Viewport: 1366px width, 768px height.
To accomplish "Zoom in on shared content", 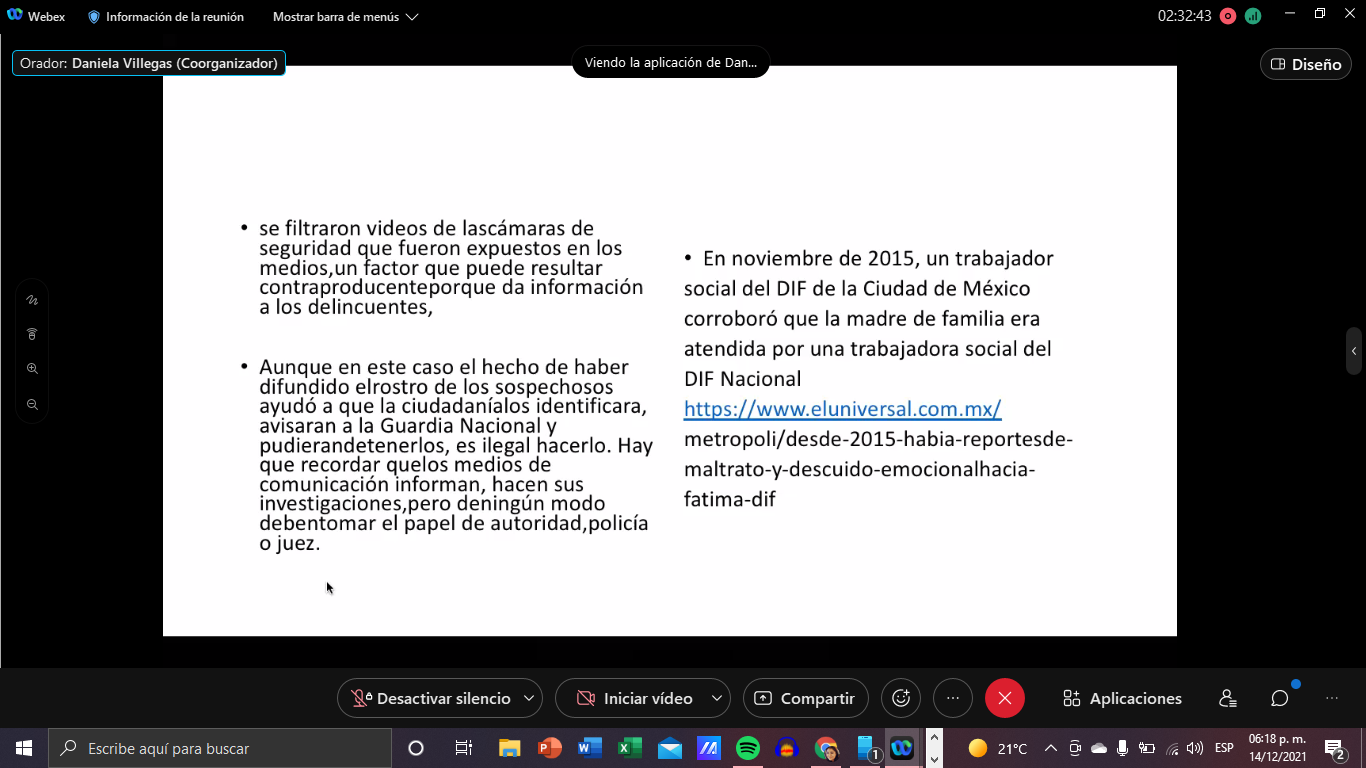I will 32,369.
